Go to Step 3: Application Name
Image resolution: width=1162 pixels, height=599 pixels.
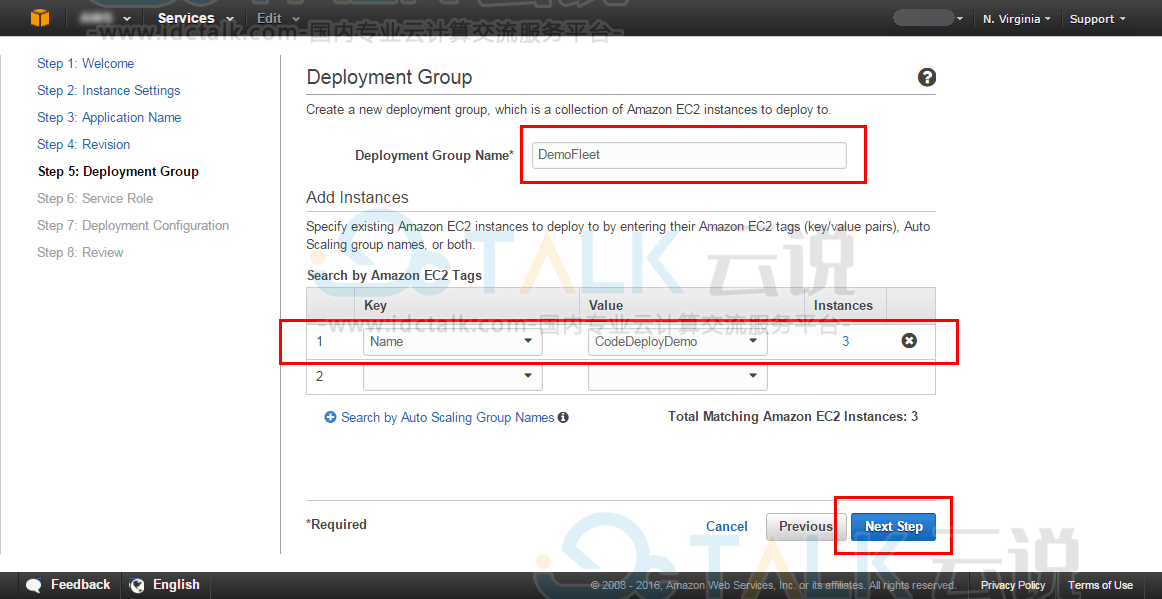coord(109,117)
